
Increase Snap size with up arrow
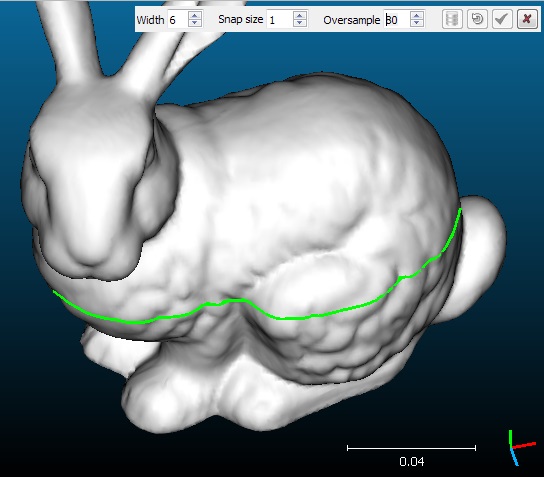tap(300, 15)
